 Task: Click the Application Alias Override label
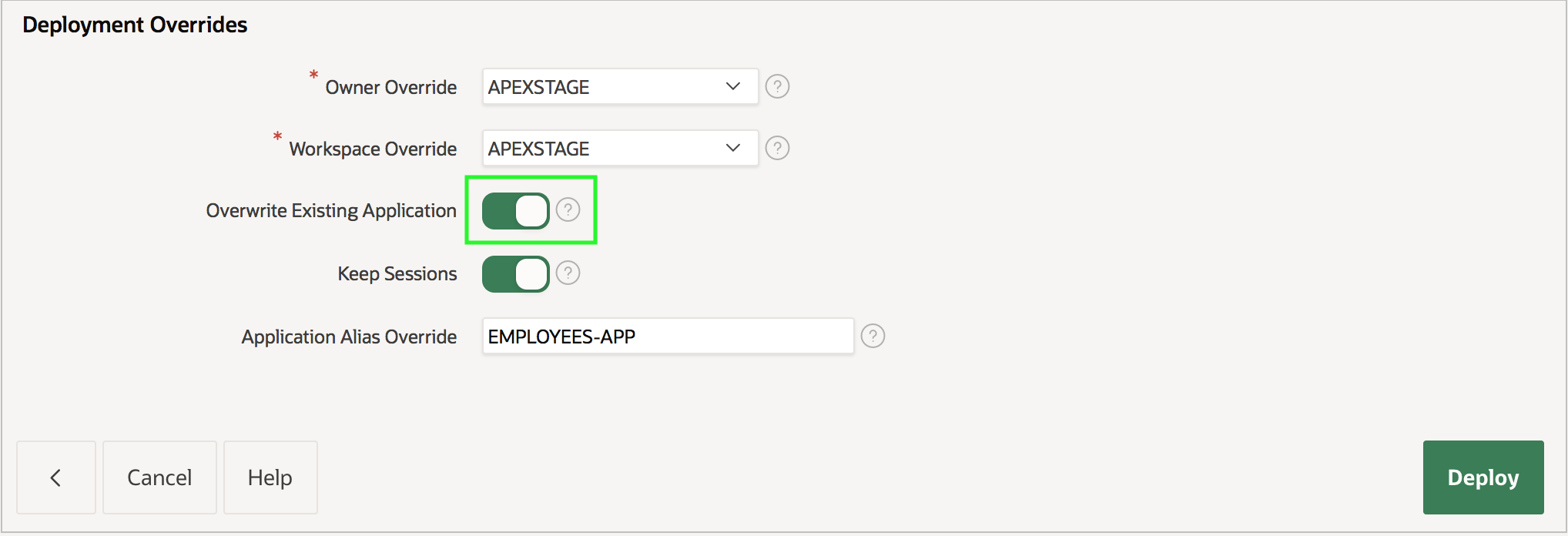tap(349, 337)
